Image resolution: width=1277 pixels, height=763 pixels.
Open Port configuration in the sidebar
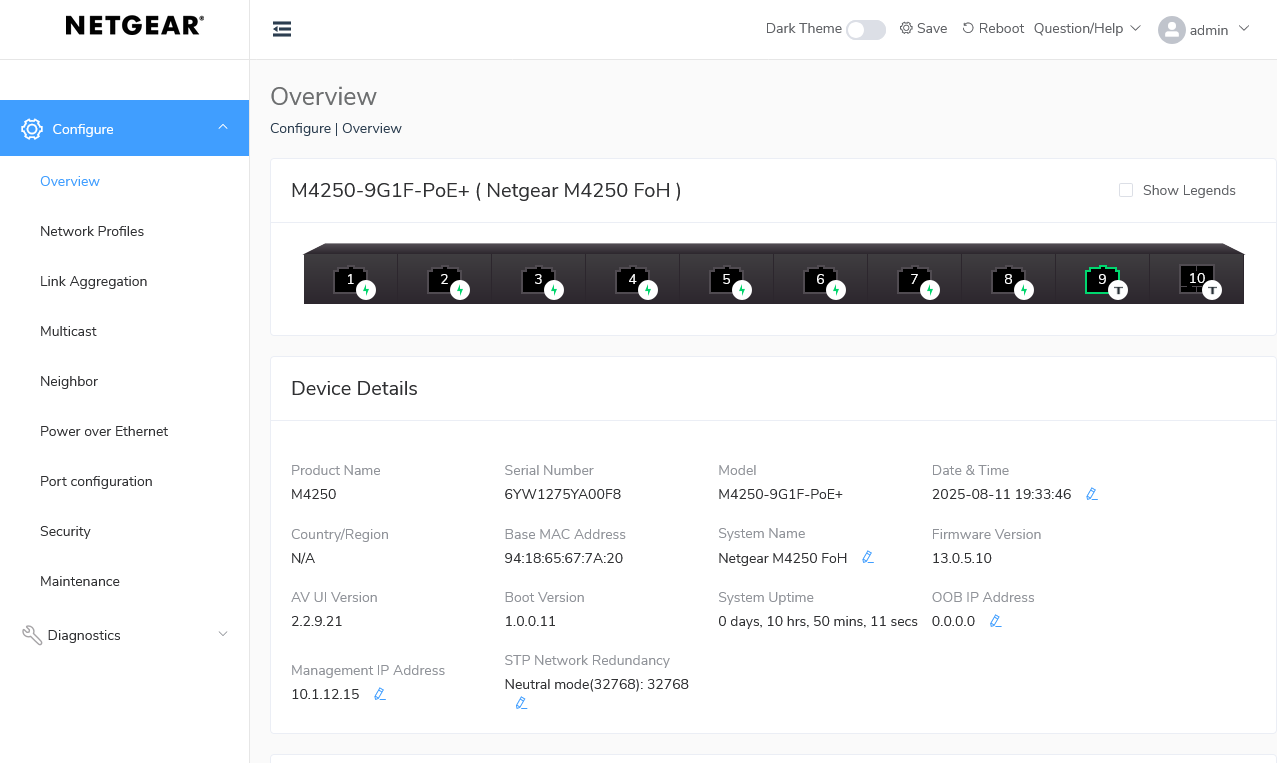tap(96, 481)
